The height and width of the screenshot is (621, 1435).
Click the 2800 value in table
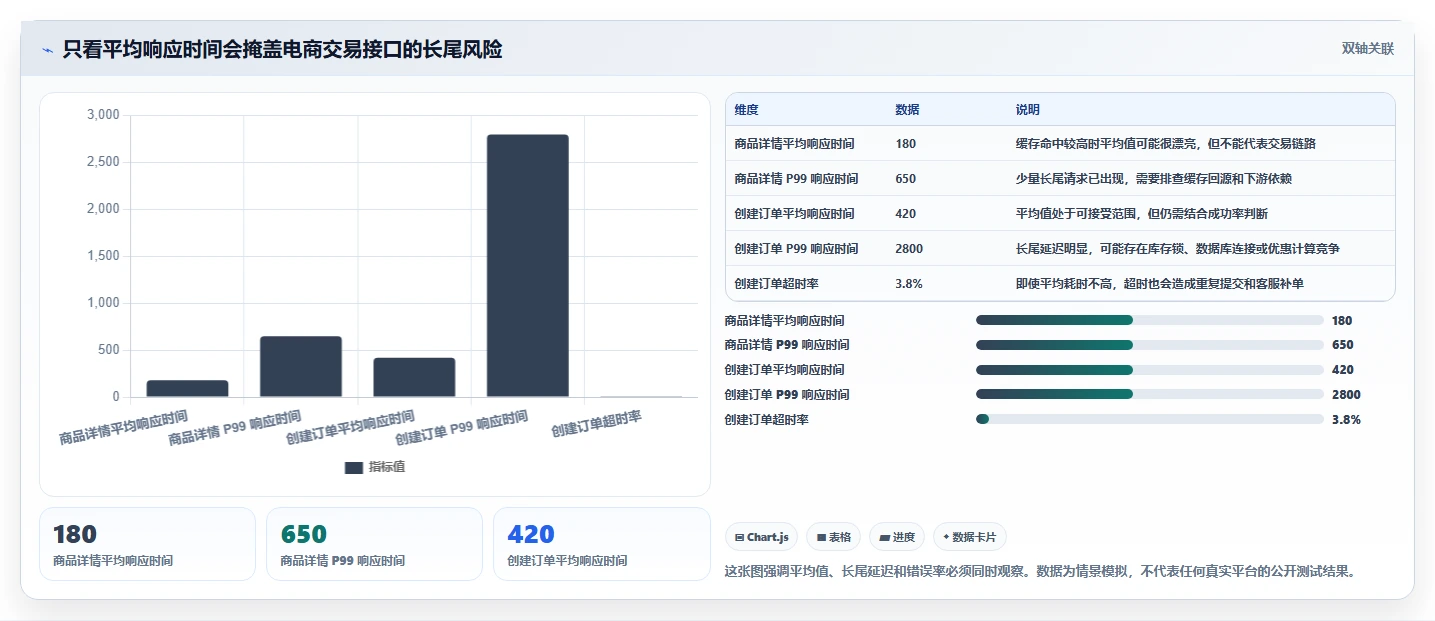click(x=909, y=249)
